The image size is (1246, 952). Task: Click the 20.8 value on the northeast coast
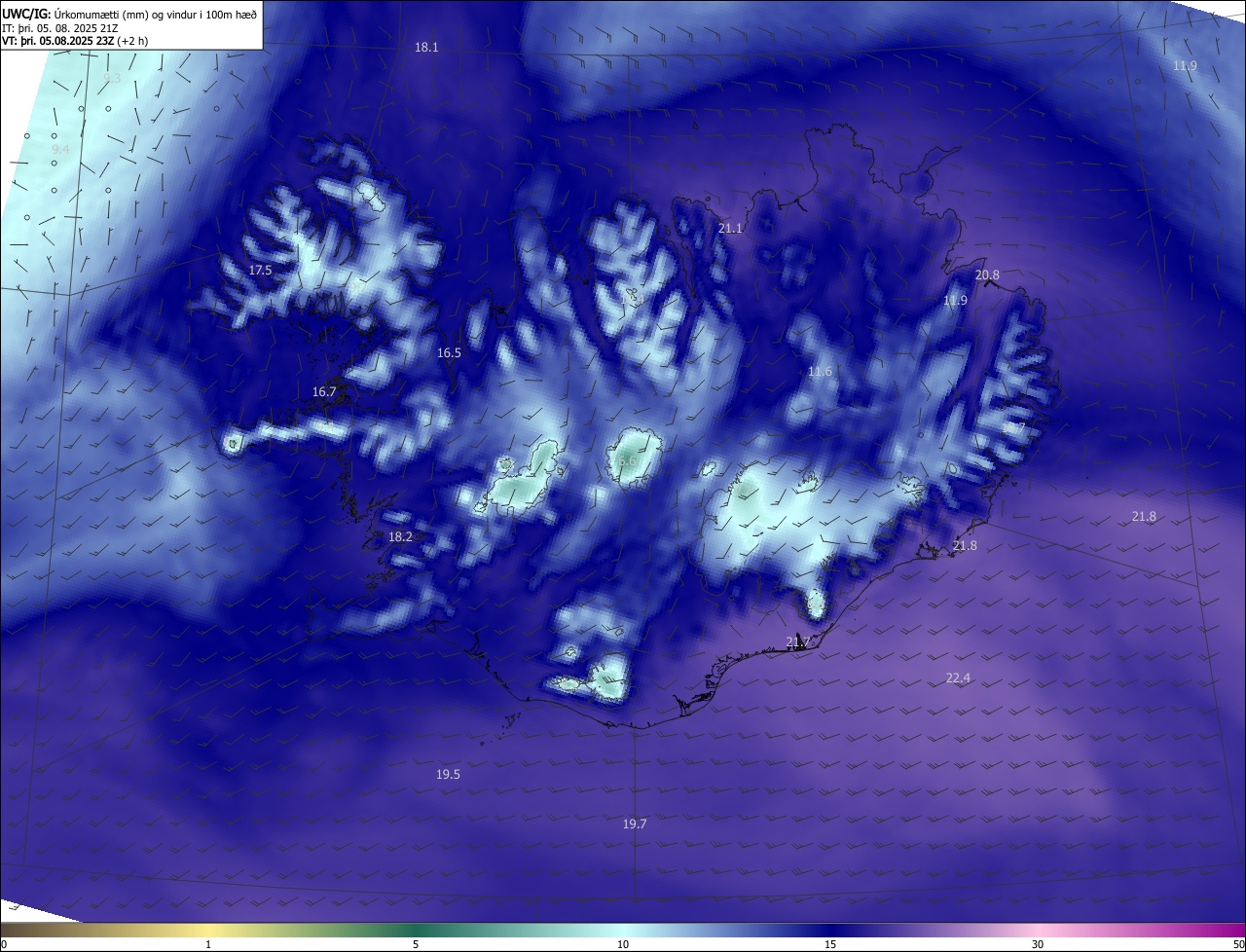click(987, 275)
